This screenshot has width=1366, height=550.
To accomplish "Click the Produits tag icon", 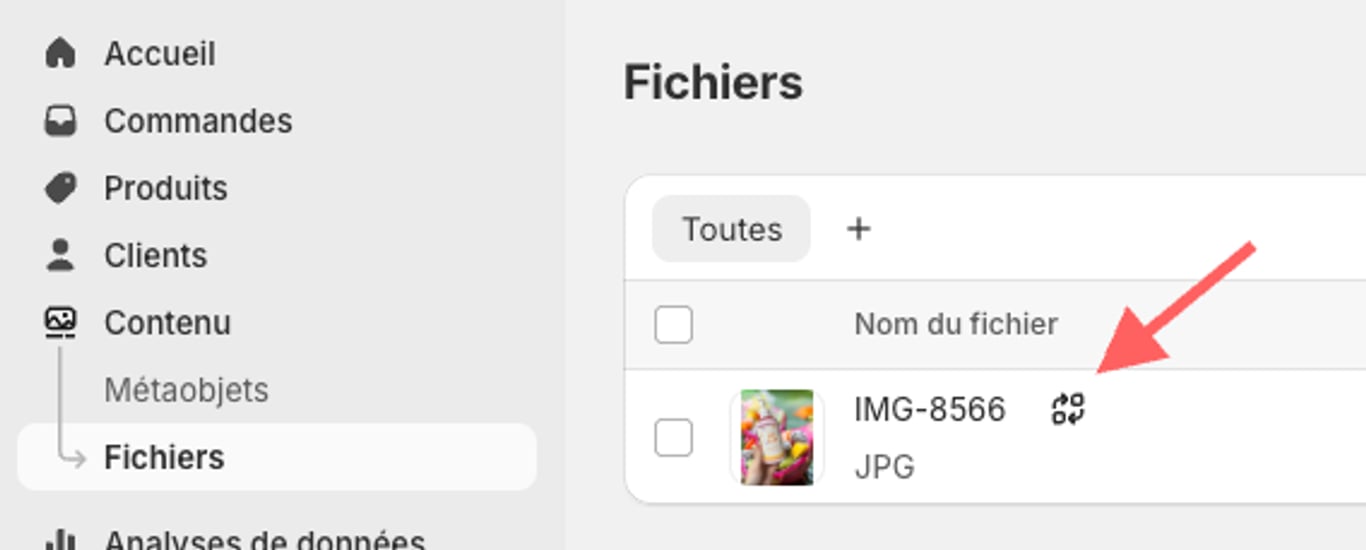I will [x=60, y=188].
